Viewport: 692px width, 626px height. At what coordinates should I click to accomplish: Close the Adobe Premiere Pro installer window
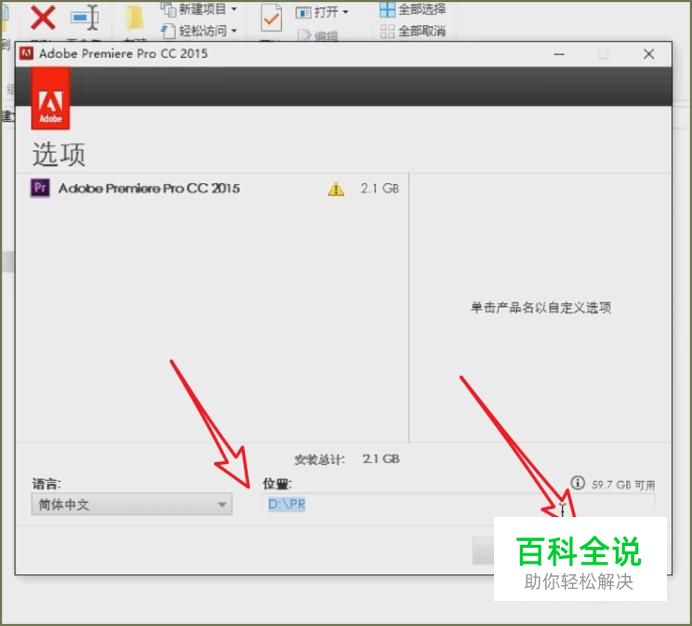click(x=649, y=54)
